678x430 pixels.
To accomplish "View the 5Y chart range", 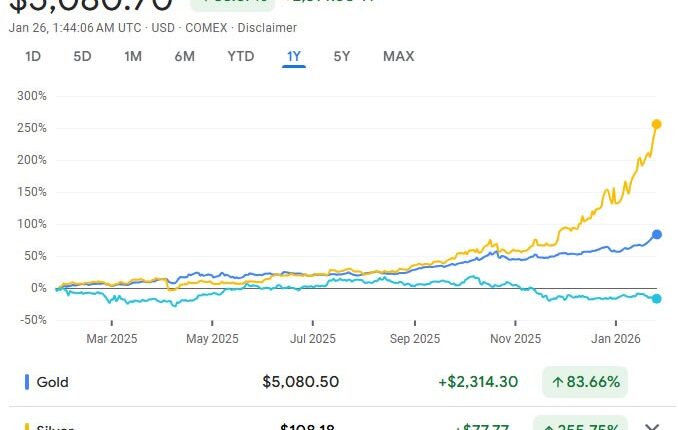I will point(342,56).
